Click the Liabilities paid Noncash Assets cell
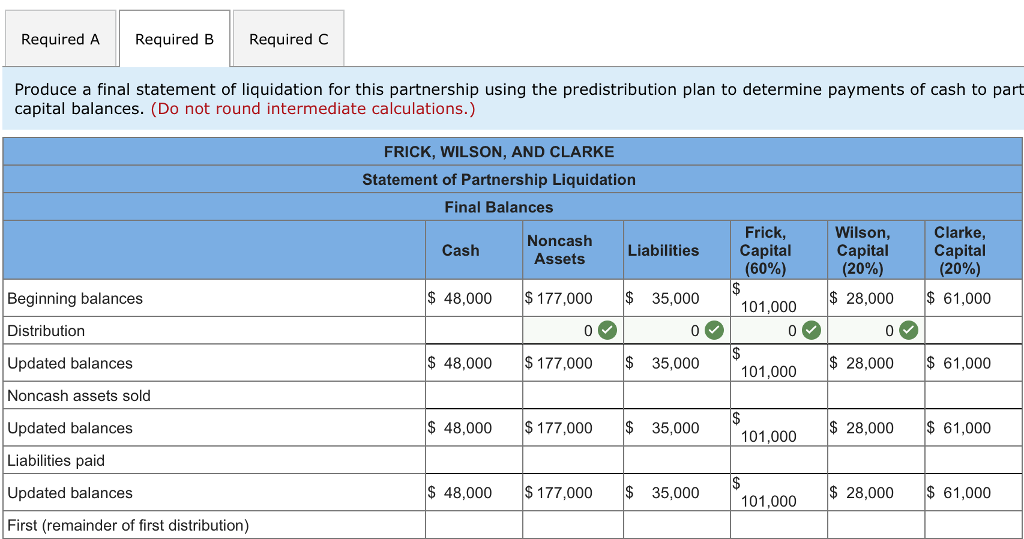Viewport: 1024px width, 539px height. pyautogui.click(x=573, y=460)
